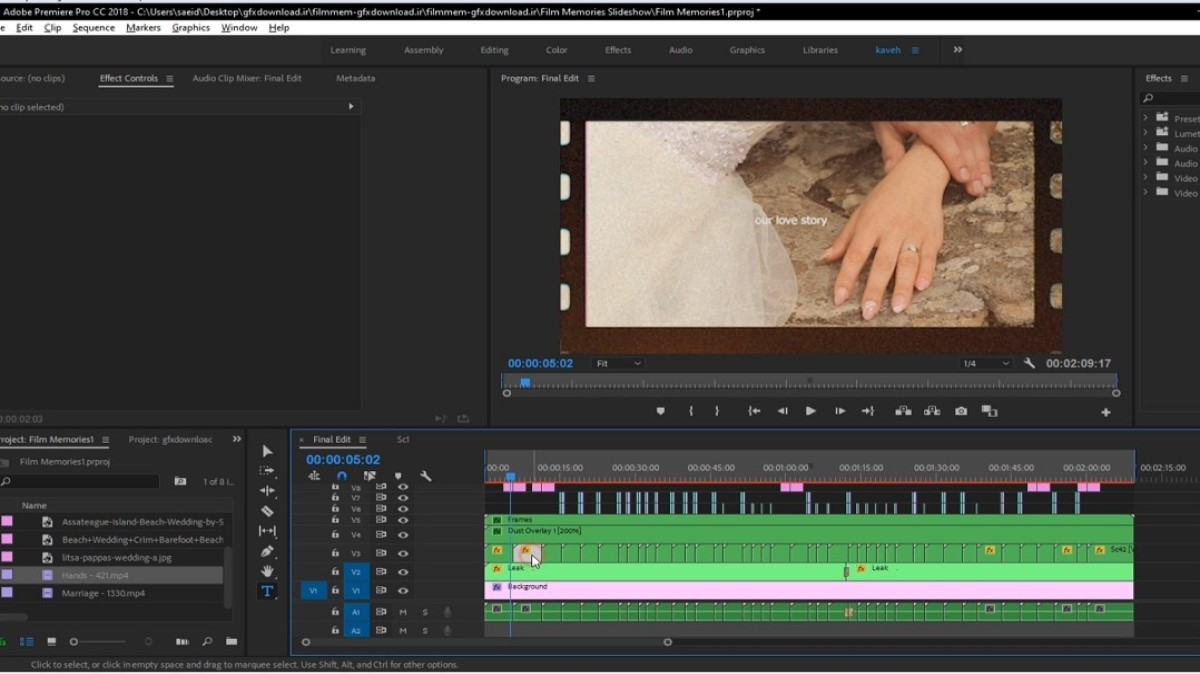
Task: Expand the first Video folder in Effects
Action: coord(1146,178)
